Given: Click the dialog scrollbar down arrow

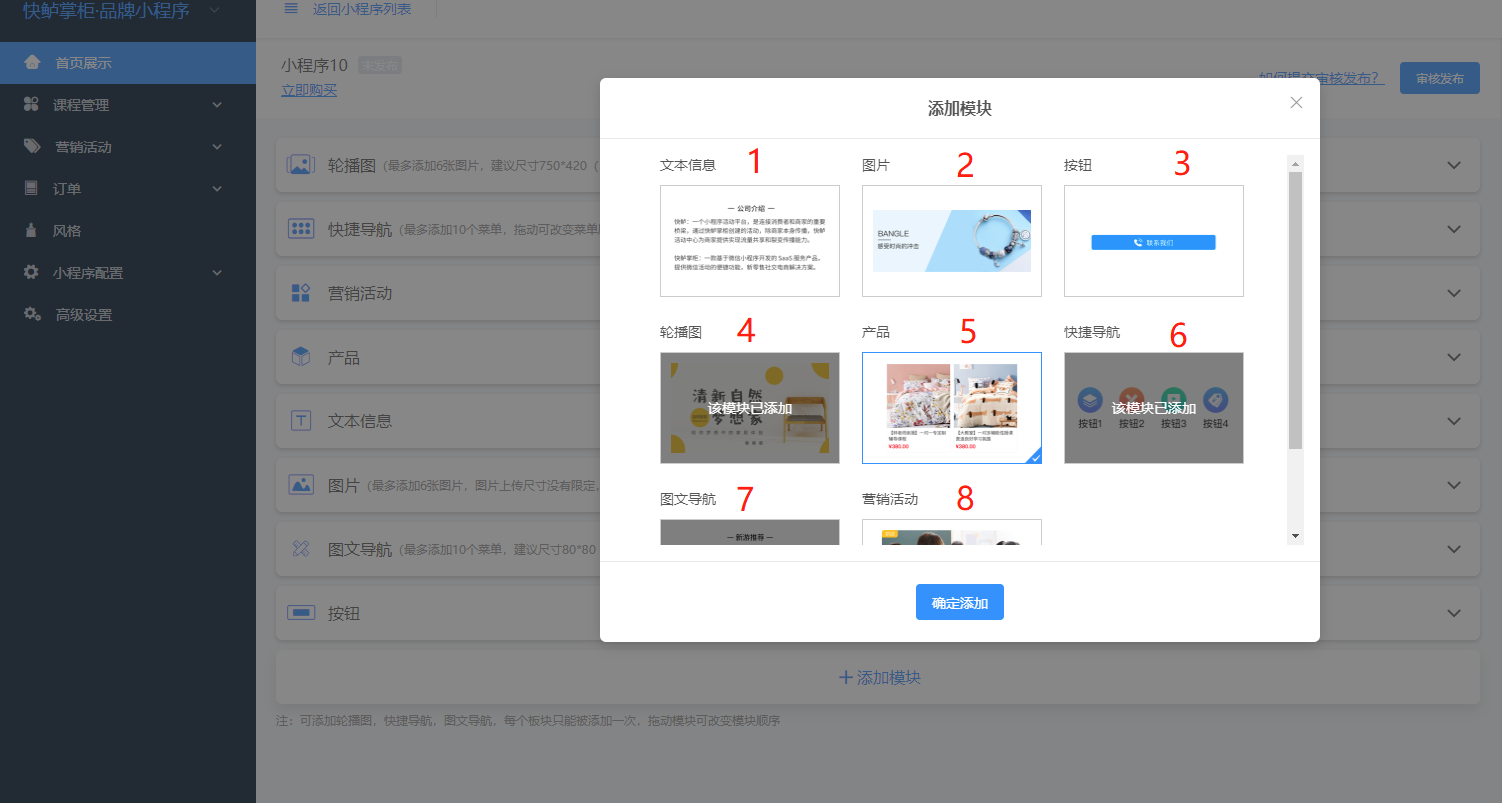Looking at the screenshot, I should point(1296,537).
